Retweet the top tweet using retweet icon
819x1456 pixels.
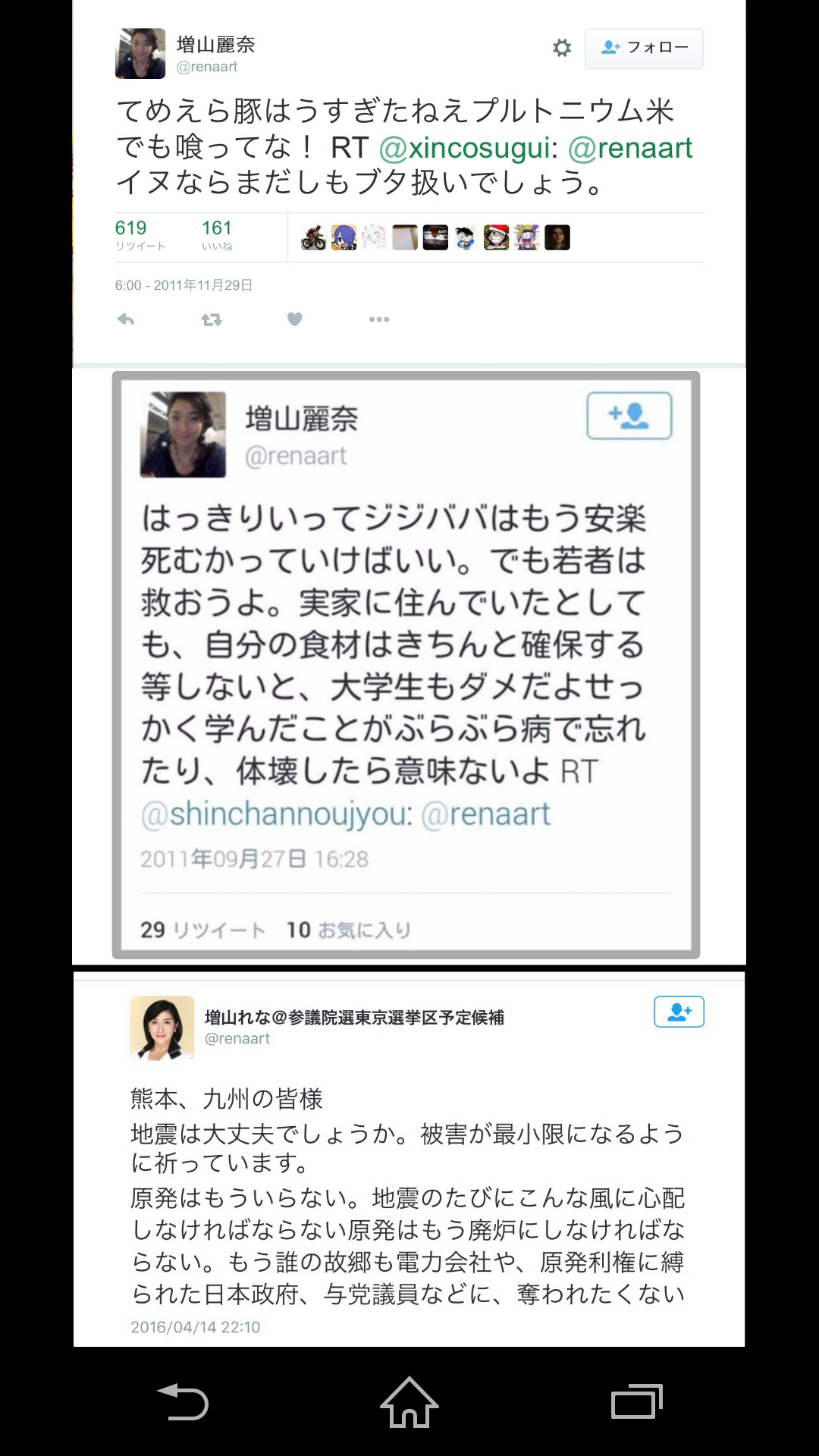[212, 320]
